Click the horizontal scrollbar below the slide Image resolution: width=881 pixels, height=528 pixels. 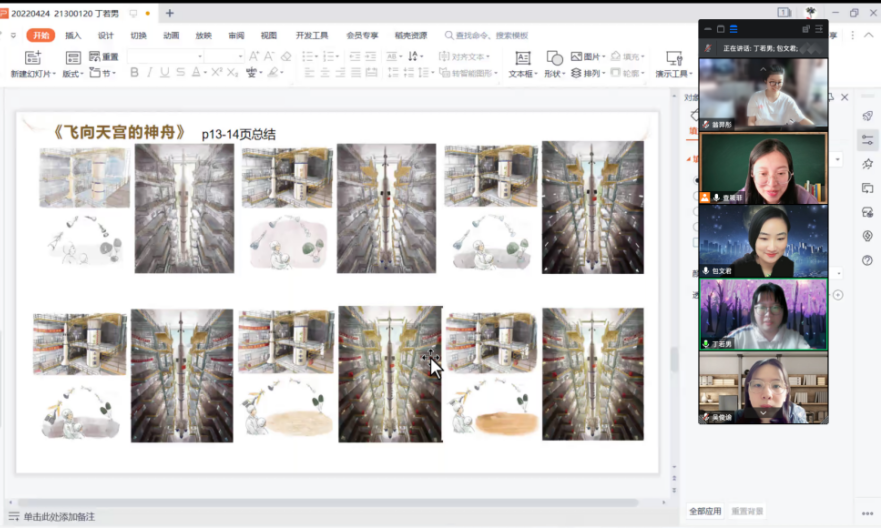328,502
